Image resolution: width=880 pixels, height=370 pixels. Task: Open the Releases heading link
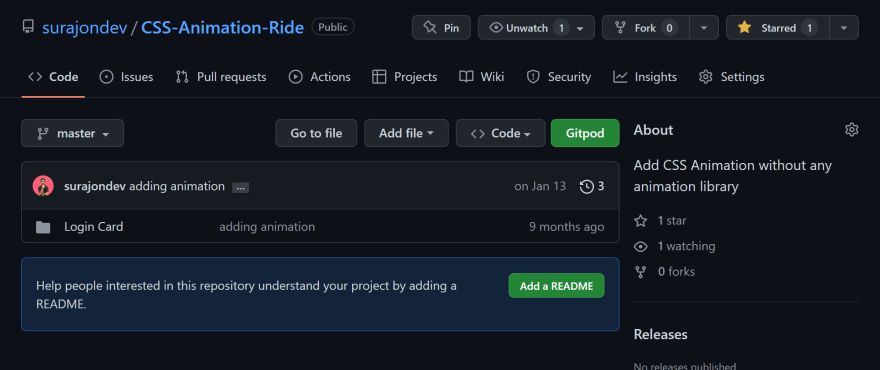[x=661, y=334]
